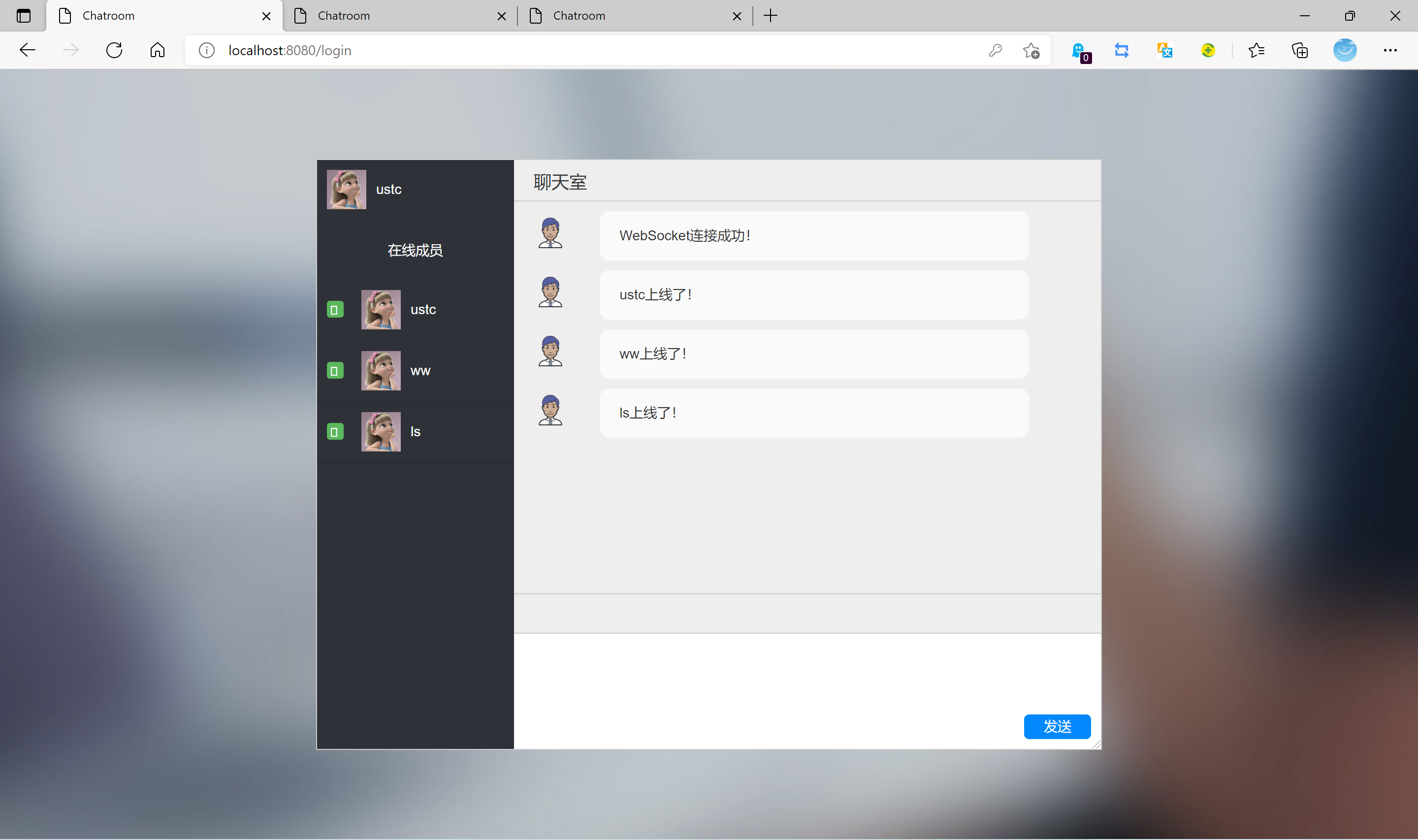Open the browser home page
This screenshot has width=1418, height=840.
(x=158, y=50)
